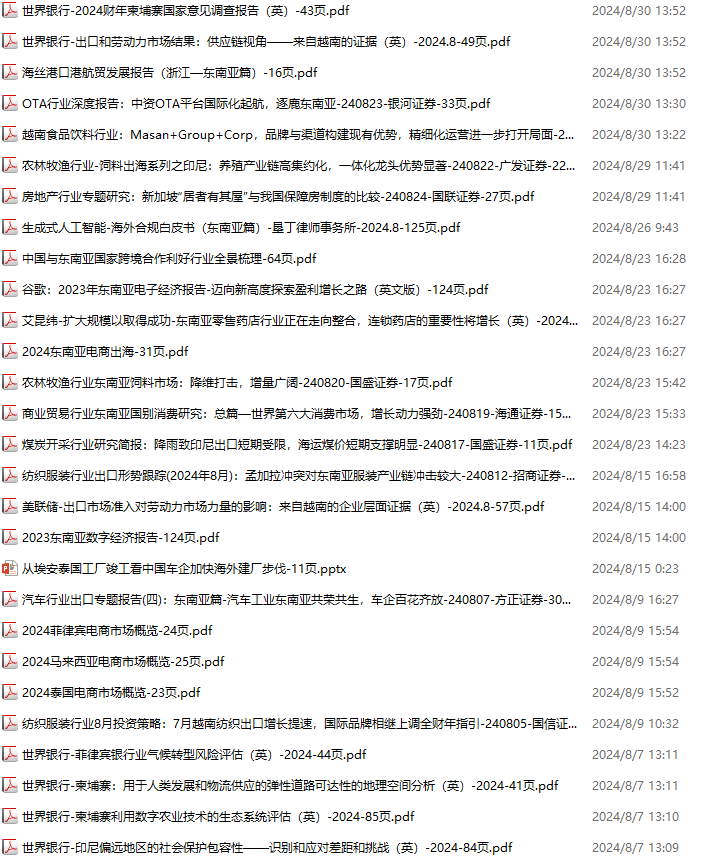Image resolution: width=704 pixels, height=856 pixels.
Task: Click PDF icon beside 谷歌 2023年东南亚电子经济报告
Action: 10,290
